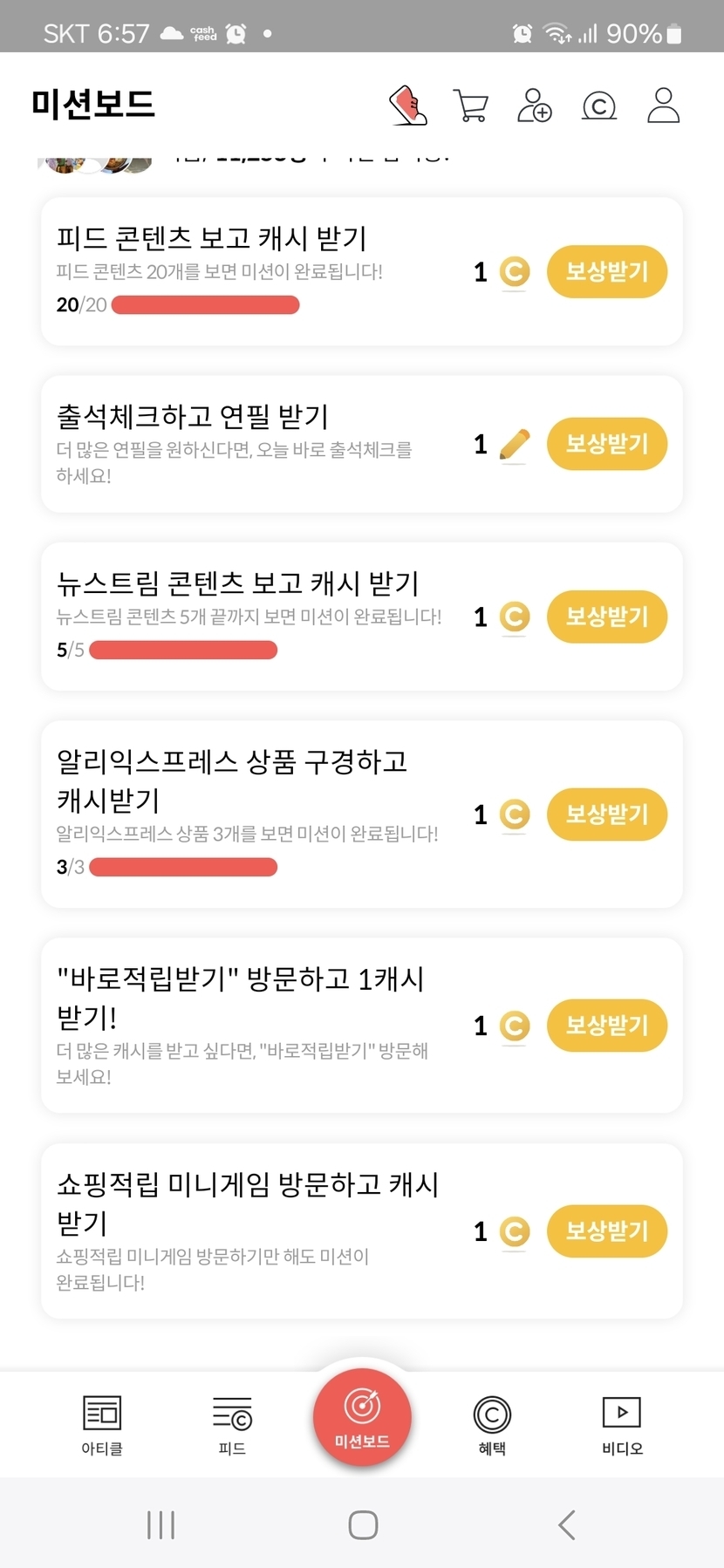This screenshot has height=1568, width=724.
Task: Open the cash coin icon in header
Action: pos(599,106)
